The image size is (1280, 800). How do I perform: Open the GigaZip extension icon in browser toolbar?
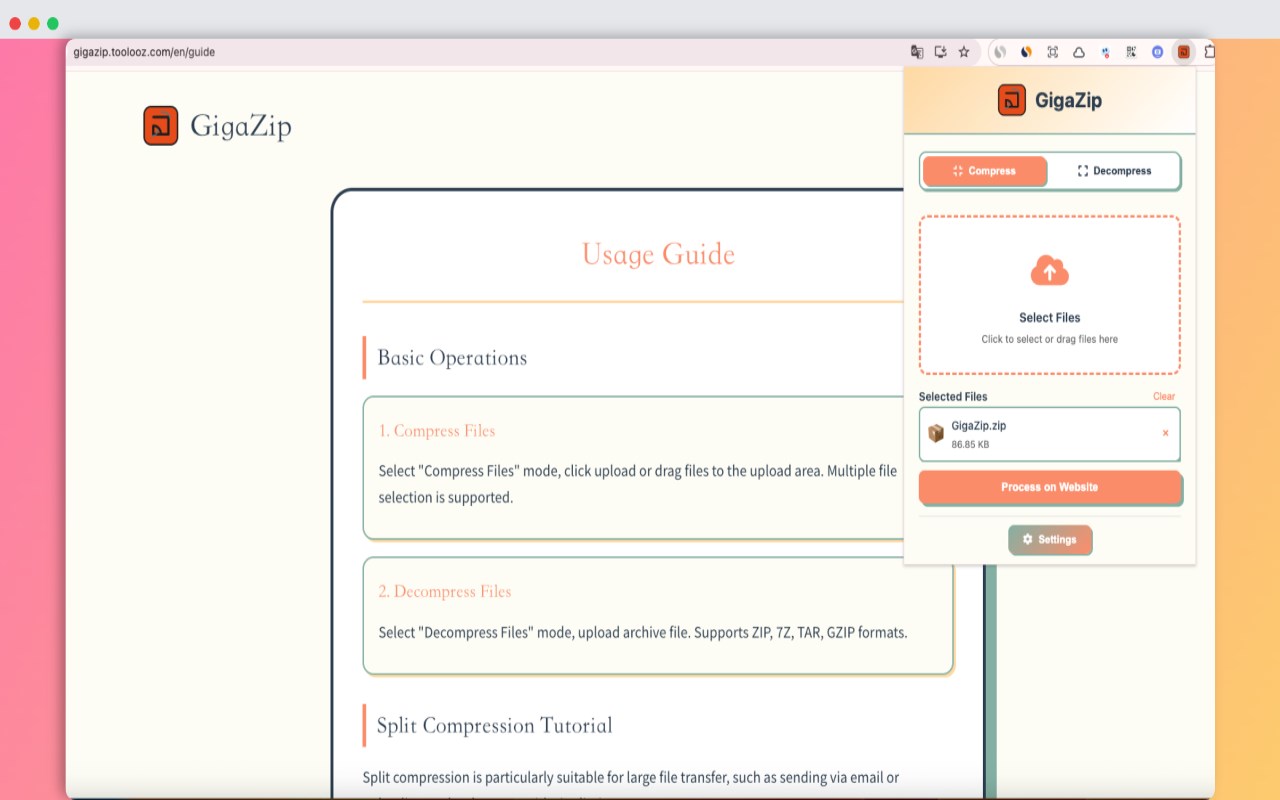click(x=1183, y=51)
